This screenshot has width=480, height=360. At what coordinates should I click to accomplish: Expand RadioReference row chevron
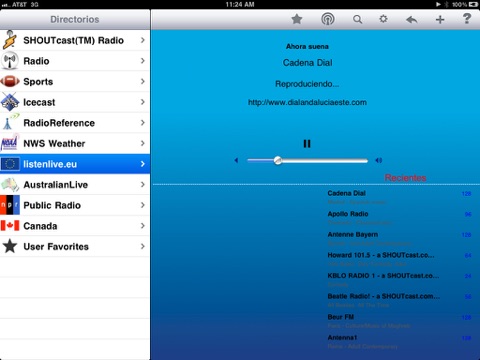pos(143,123)
